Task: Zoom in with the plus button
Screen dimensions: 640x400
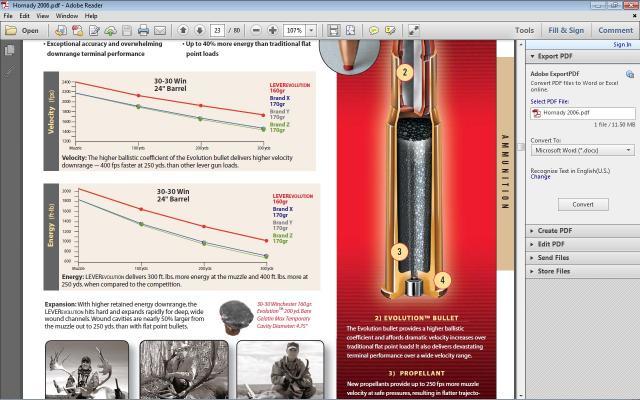Action: (272, 30)
